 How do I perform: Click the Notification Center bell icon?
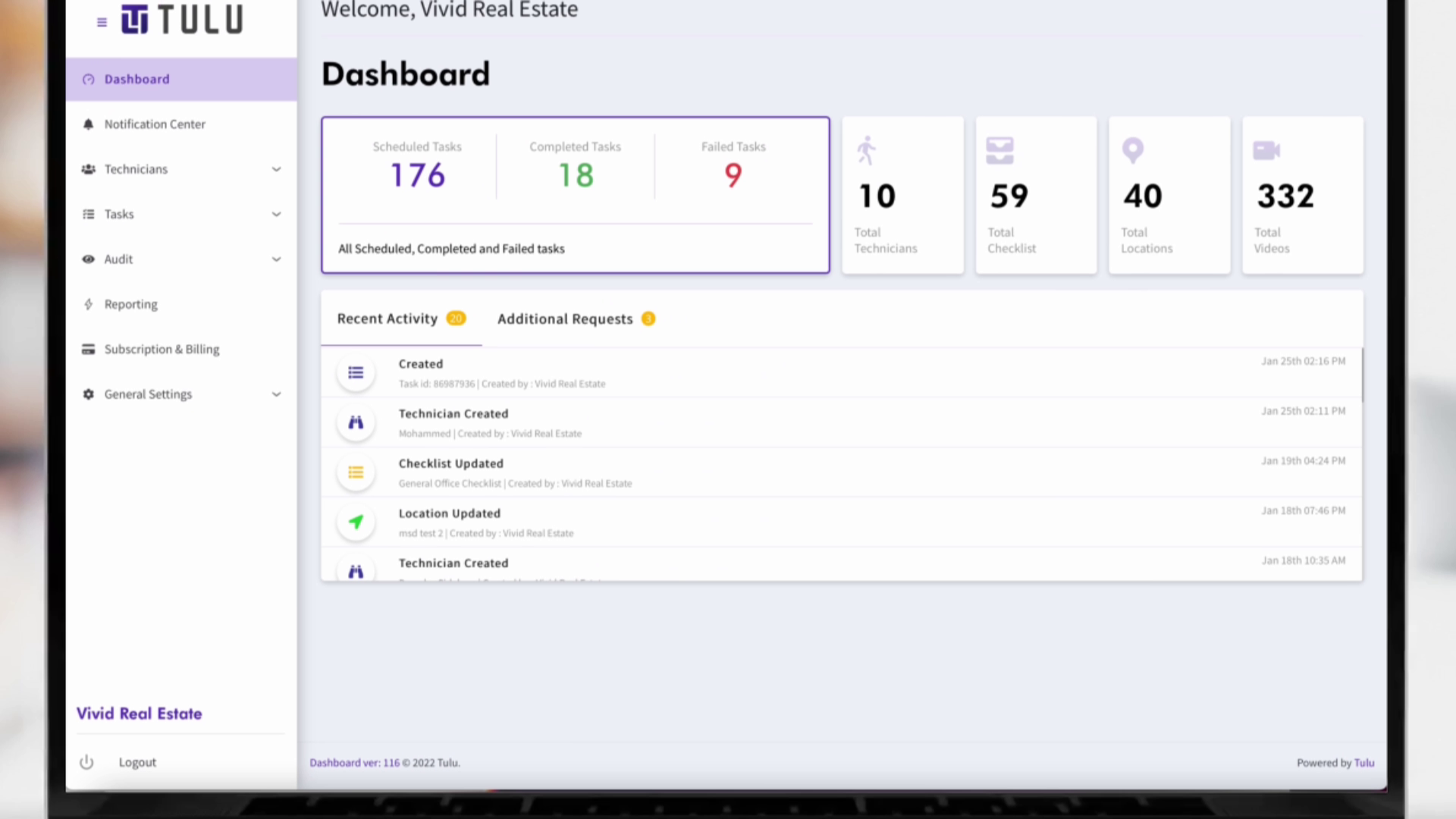[x=89, y=124]
